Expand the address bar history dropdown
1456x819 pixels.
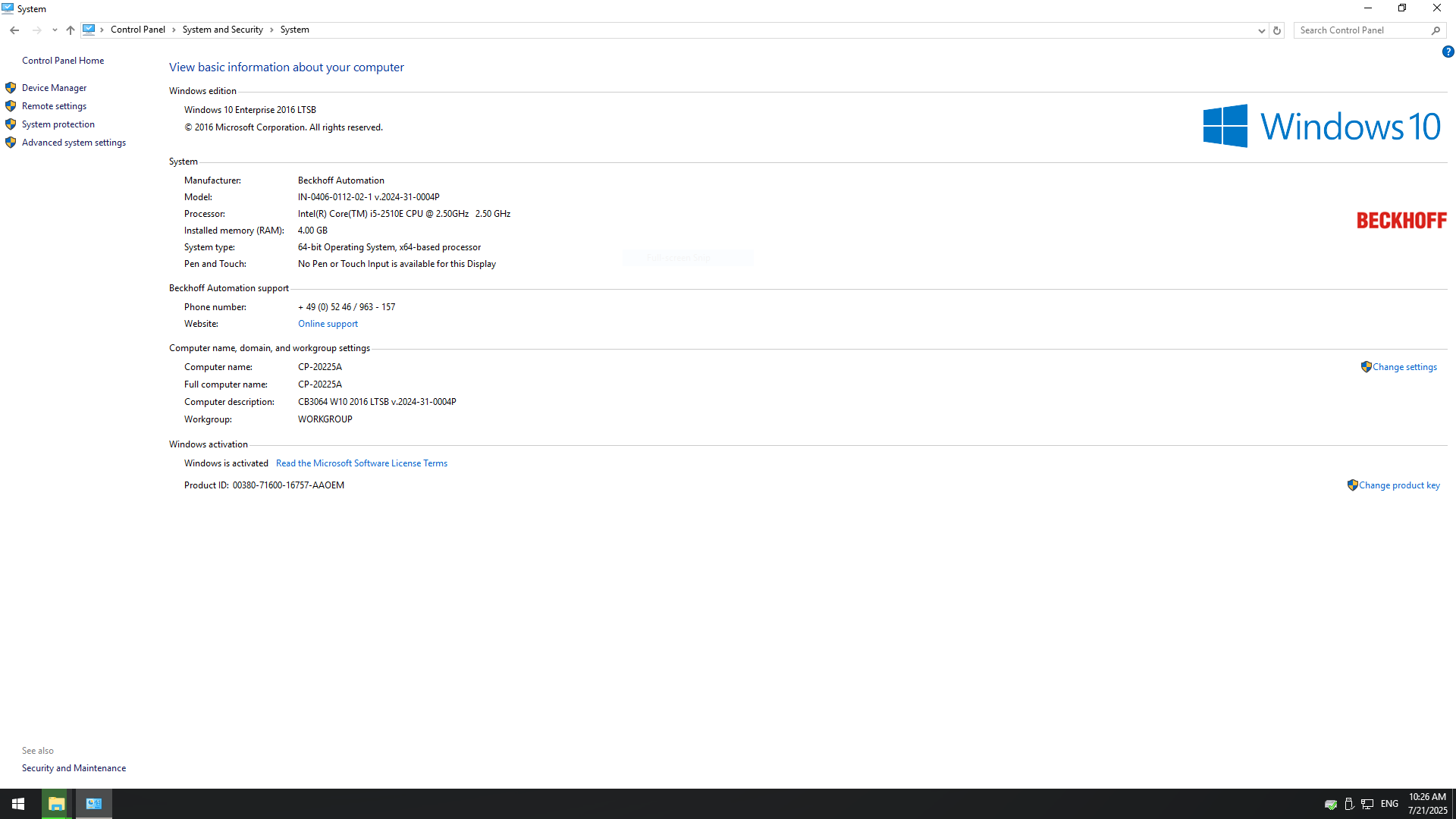point(1261,30)
